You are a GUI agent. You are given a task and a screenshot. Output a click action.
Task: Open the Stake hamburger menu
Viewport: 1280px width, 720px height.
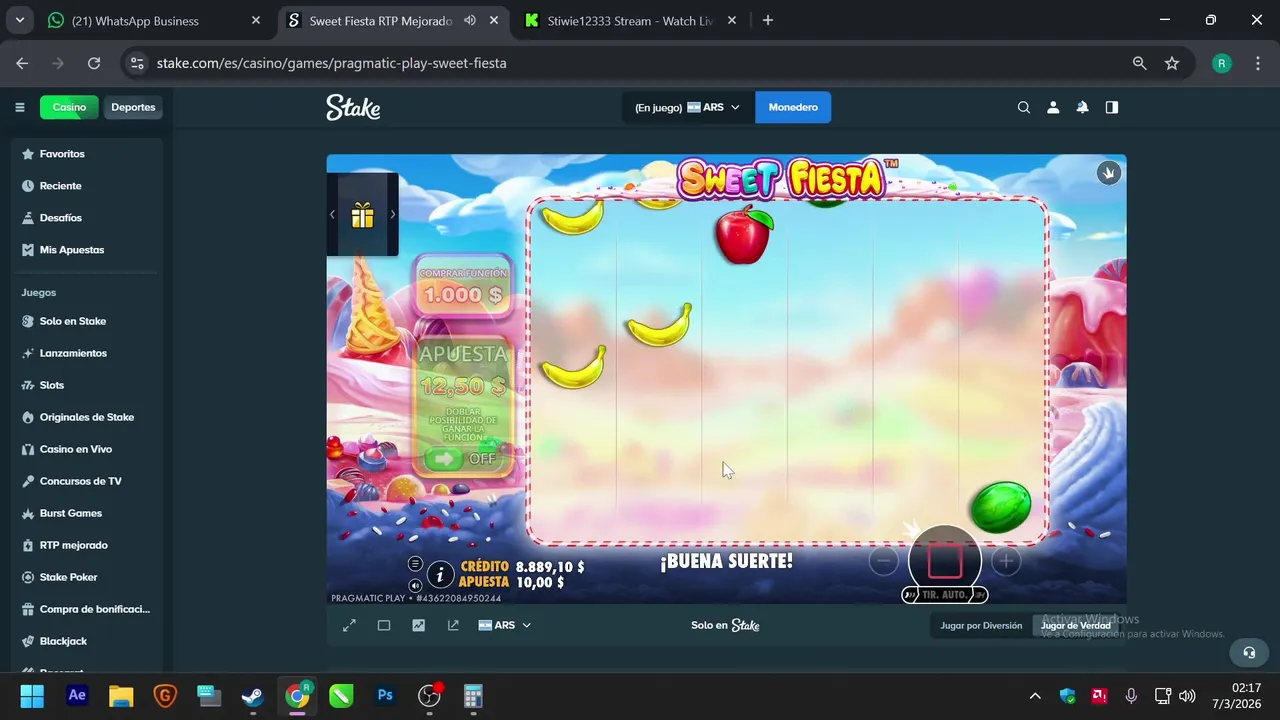coord(19,107)
